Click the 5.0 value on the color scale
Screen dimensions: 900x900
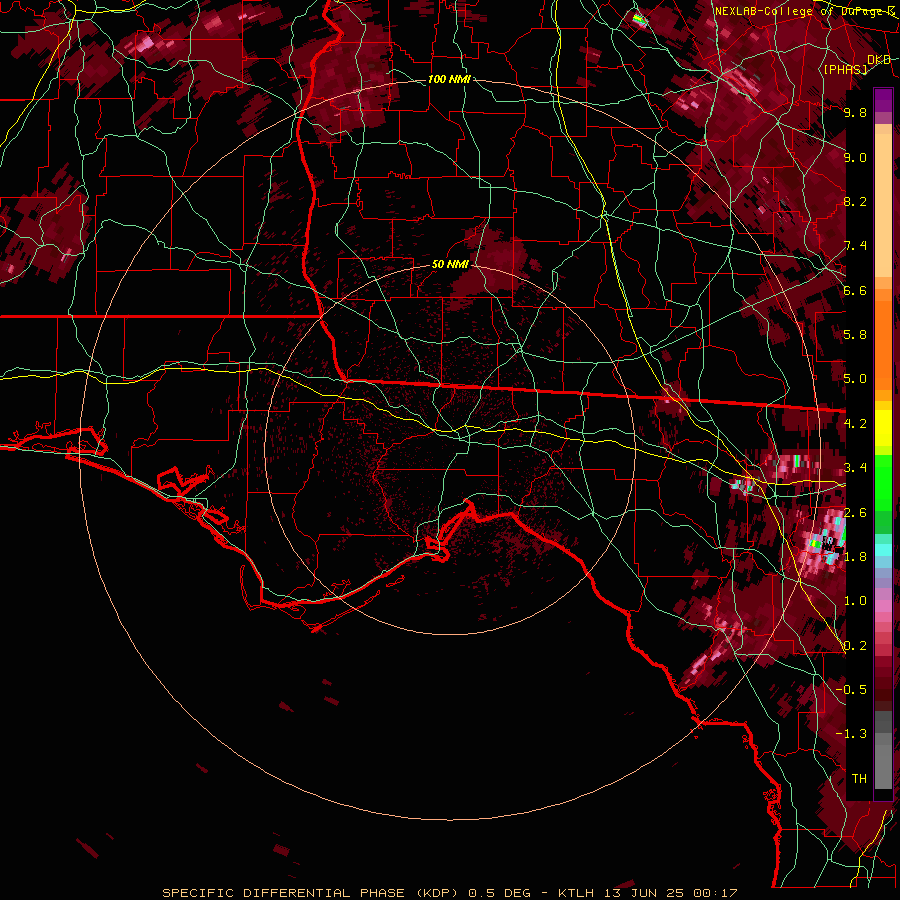pyautogui.click(x=855, y=379)
